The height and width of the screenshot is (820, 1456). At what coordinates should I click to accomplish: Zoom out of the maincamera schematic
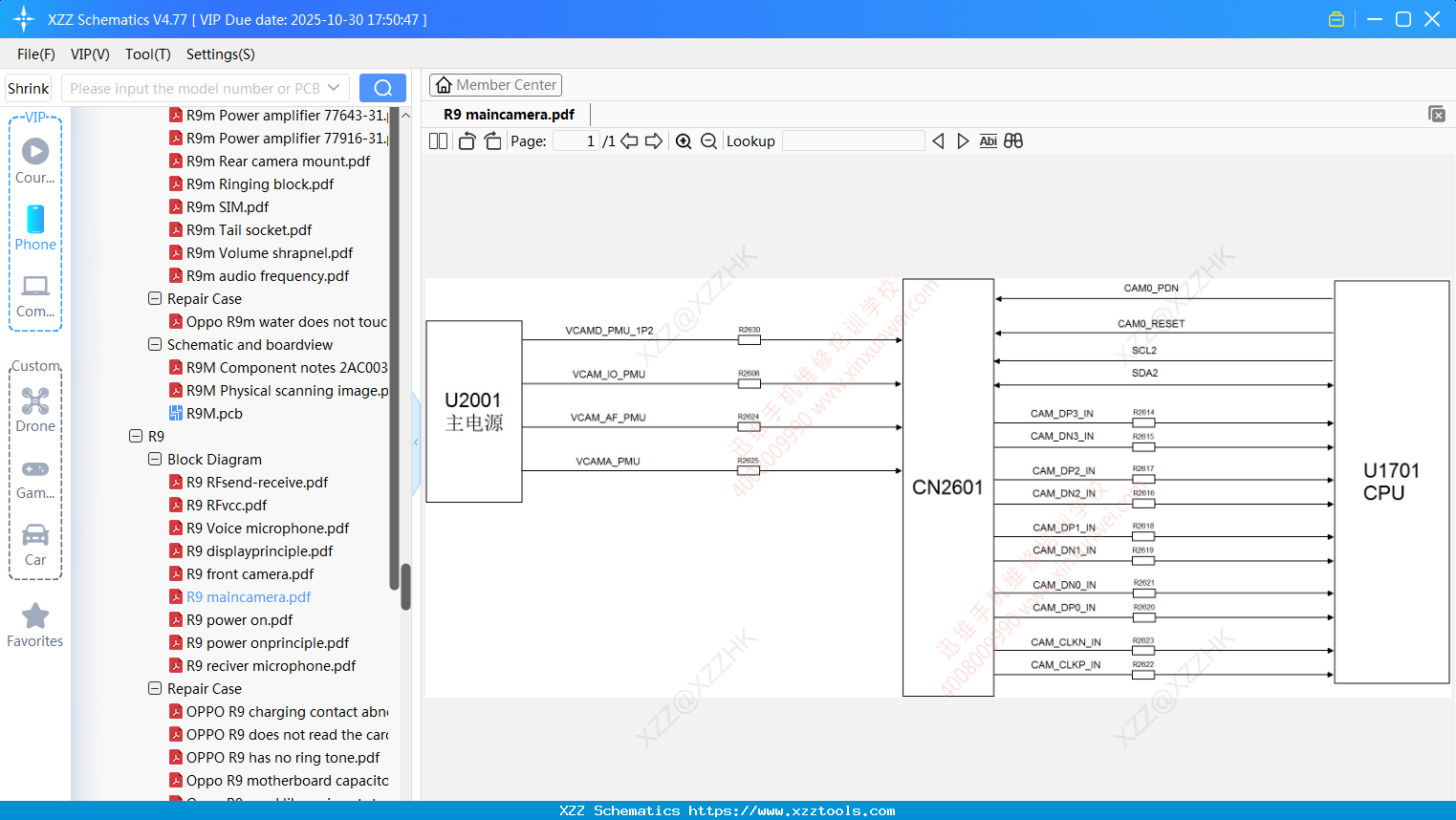708,140
